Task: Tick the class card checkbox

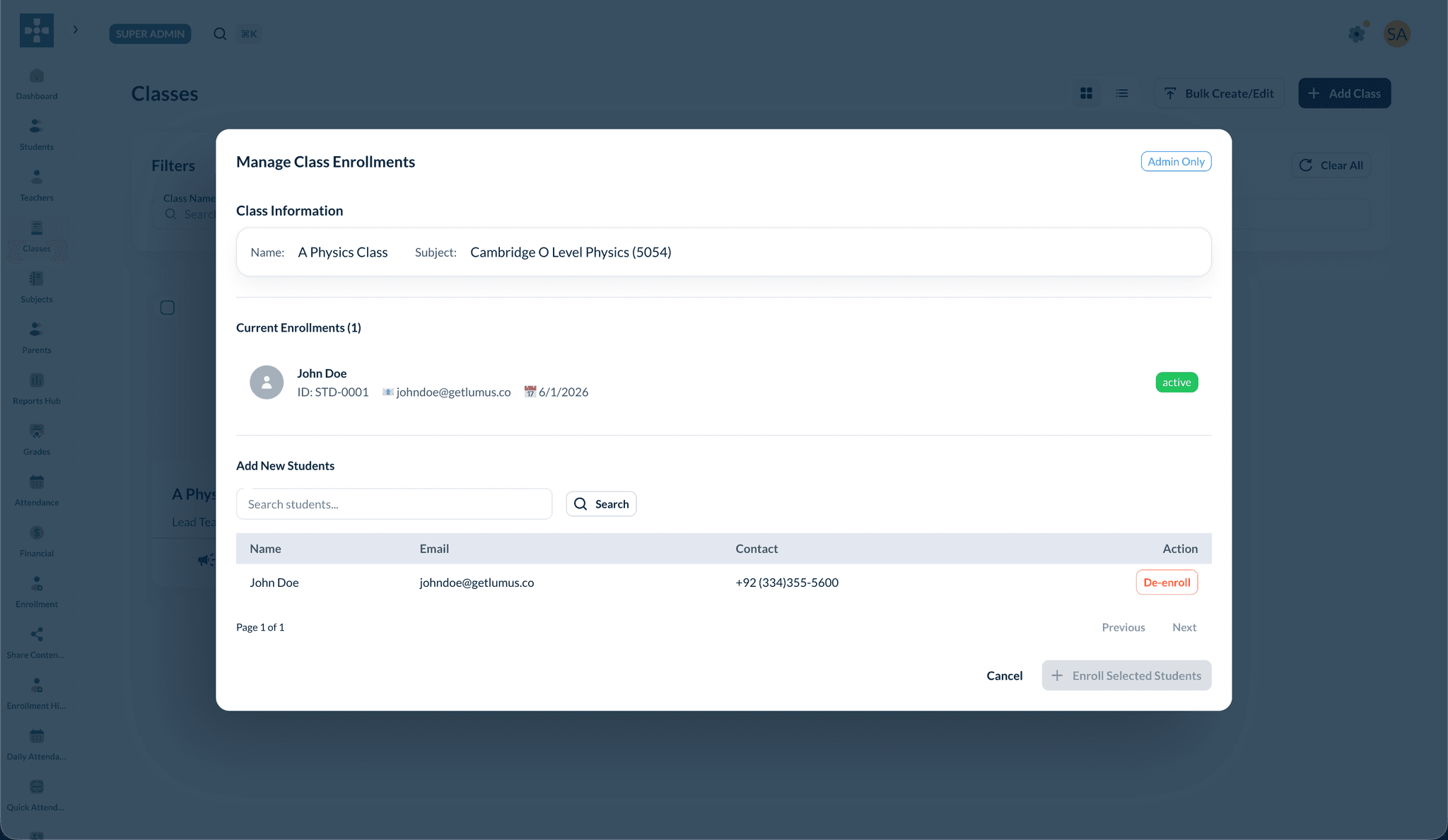Action: click(168, 308)
